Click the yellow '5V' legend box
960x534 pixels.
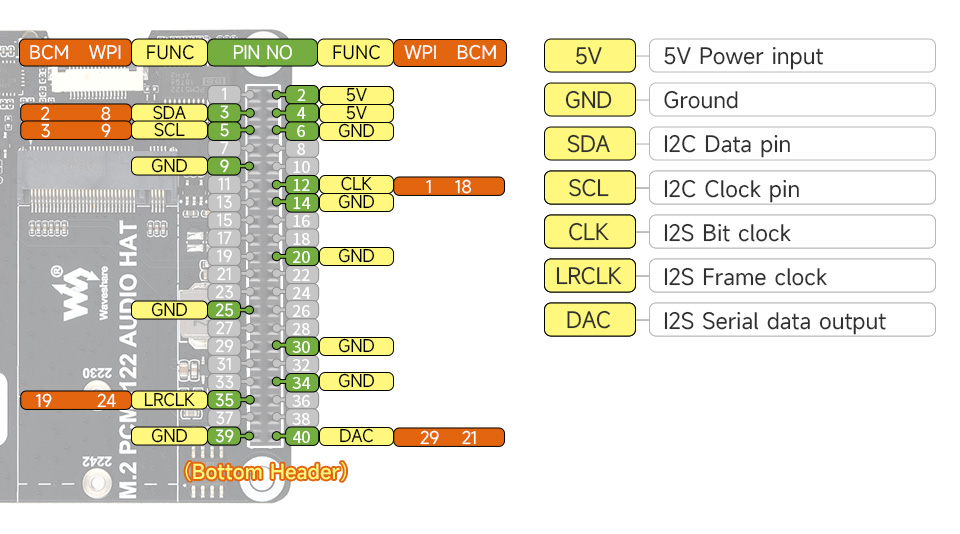click(590, 56)
